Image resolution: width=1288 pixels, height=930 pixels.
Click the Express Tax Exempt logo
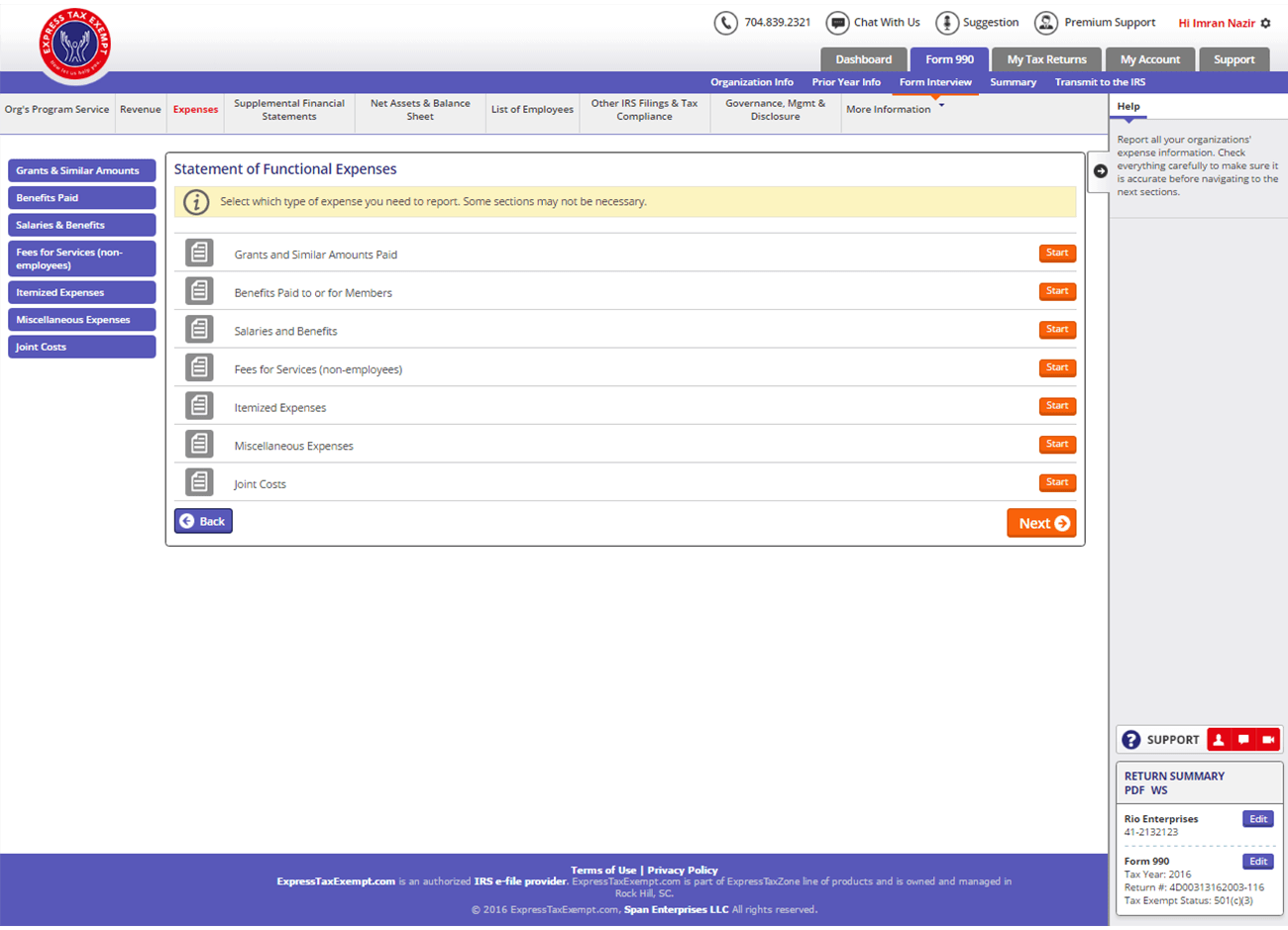(x=75, y=45)
